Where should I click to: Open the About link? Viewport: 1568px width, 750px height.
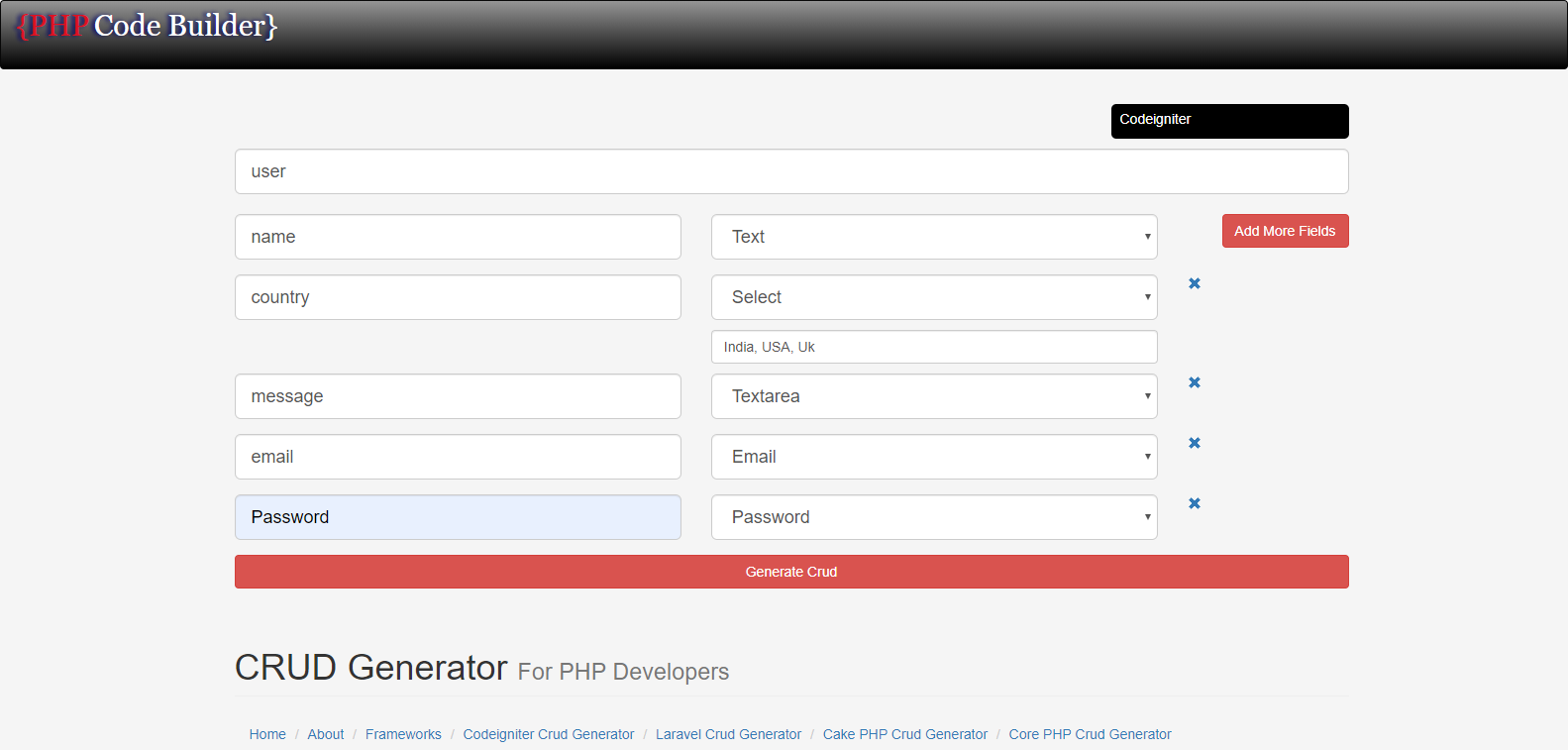pyautogui.click(x=326, y=734)
